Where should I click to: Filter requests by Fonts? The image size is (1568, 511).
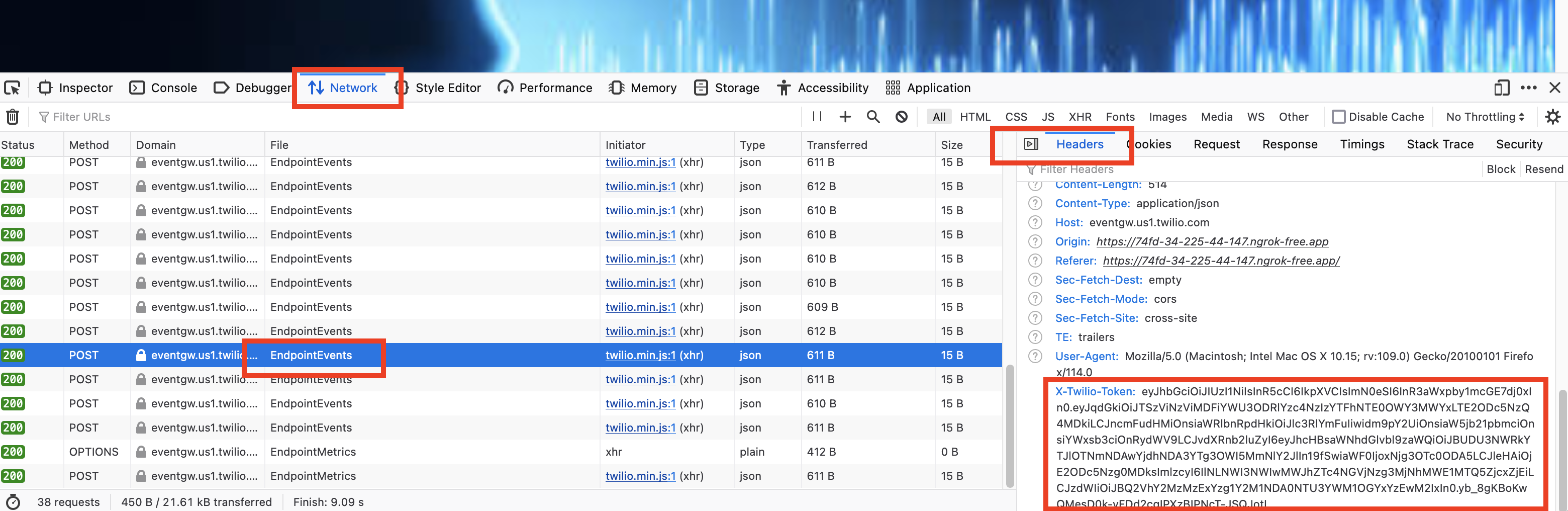1120,117
